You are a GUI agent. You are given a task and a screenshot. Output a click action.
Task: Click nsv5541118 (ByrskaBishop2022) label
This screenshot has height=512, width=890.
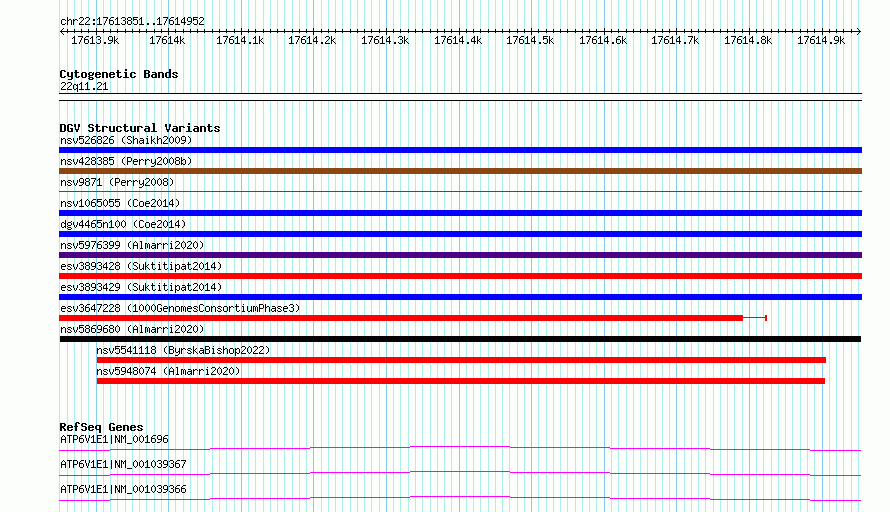(183, 350)
